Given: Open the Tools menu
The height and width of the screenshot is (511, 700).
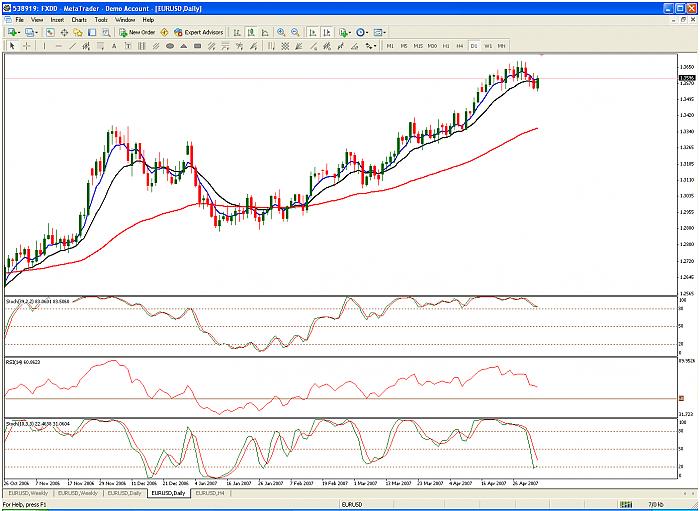Looking at the screenshot, I should pos(101,20).
